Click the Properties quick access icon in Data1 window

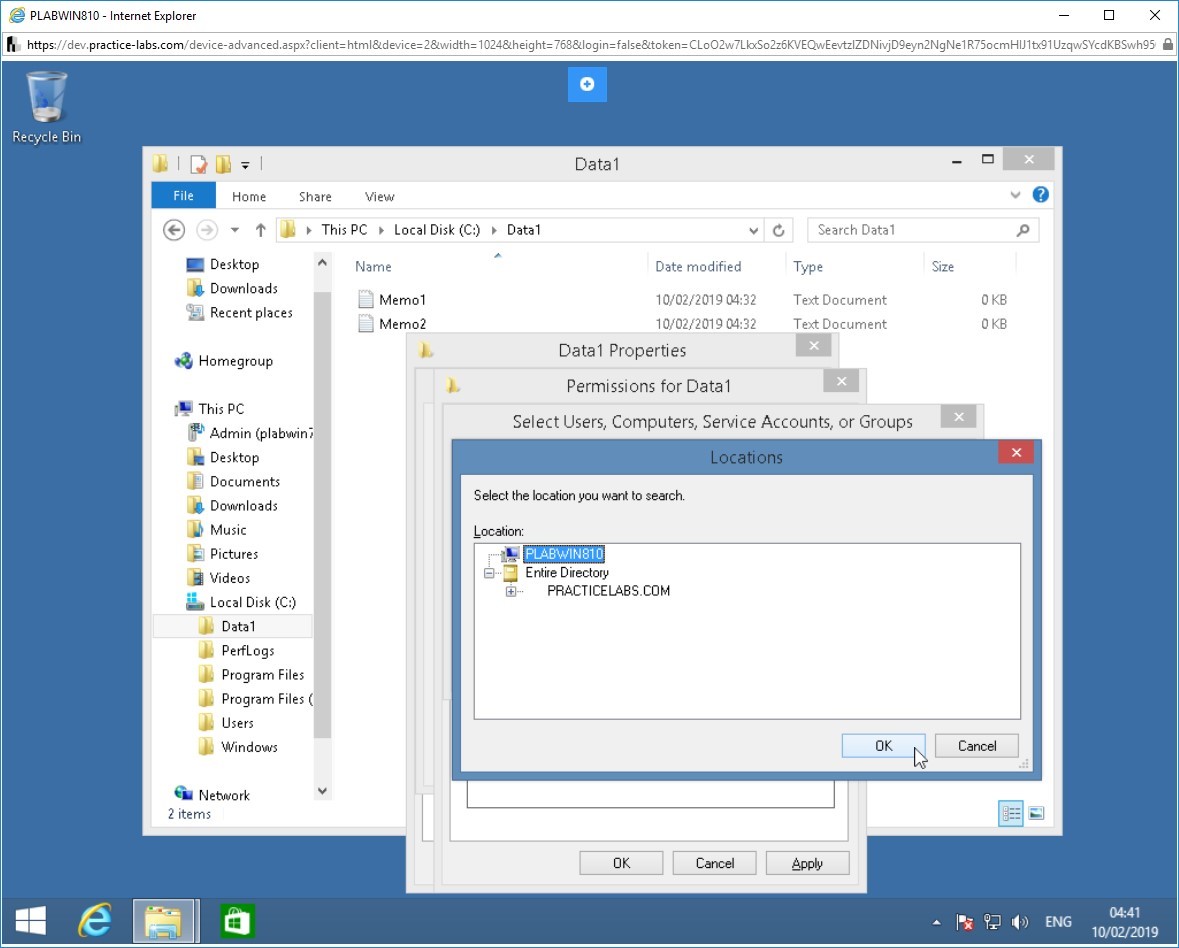click(199, 164)
